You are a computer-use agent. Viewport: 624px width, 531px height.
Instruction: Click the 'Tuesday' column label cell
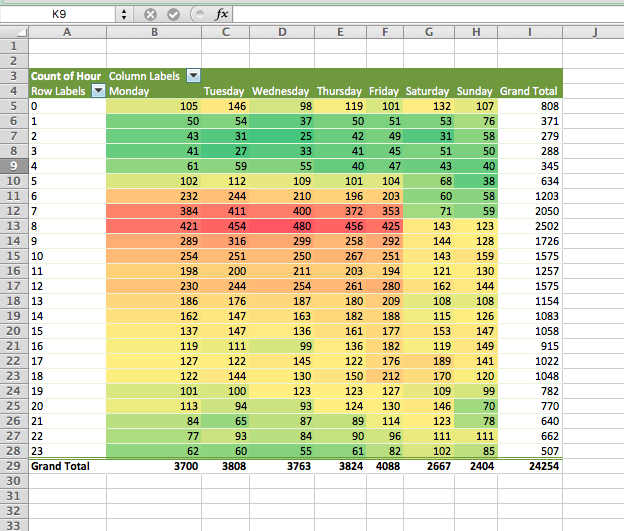(x=226, y=91)
